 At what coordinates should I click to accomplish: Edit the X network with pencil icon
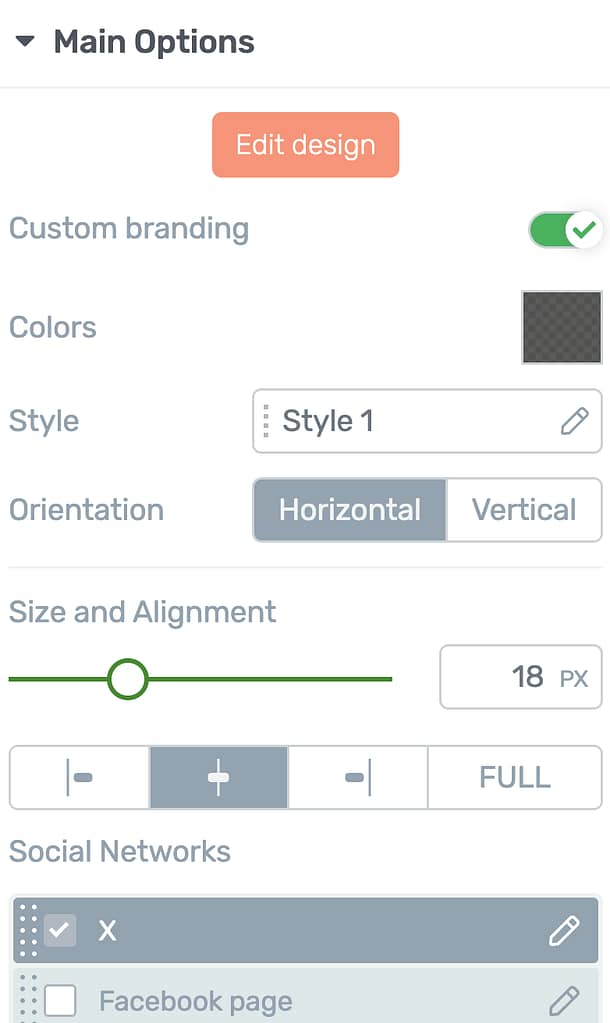[564, 931]
